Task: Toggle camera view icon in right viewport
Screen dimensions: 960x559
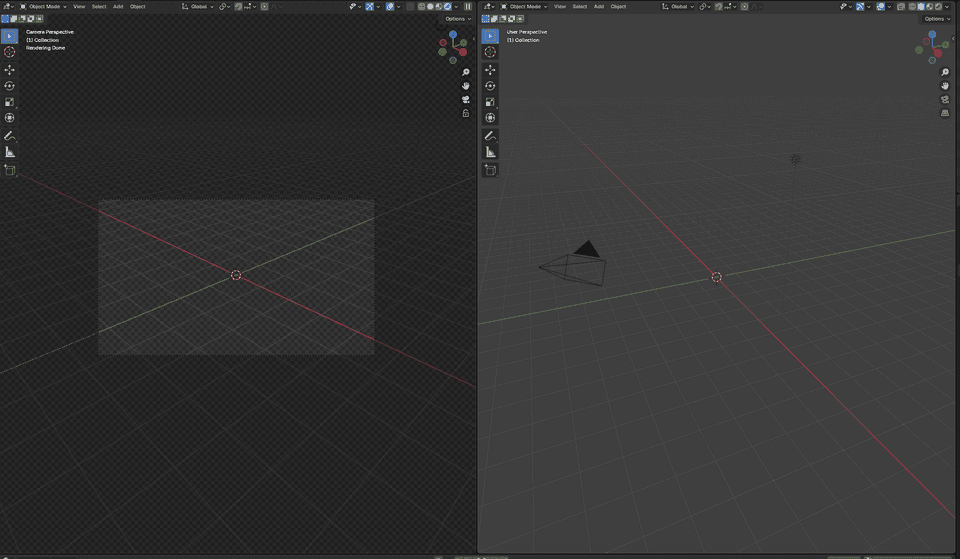Action: click(x=945, y=99)
